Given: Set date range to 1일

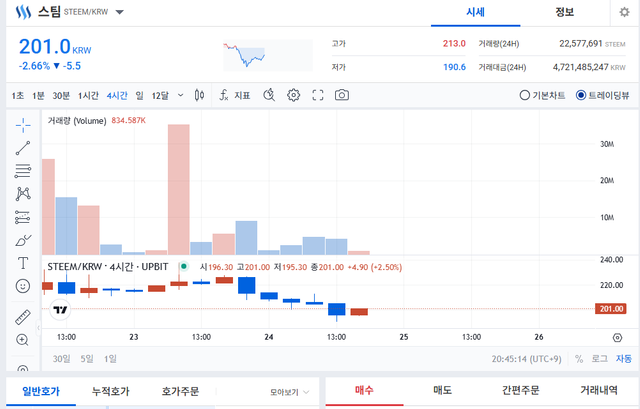Looking at the screenshot, I should [110, 359].
